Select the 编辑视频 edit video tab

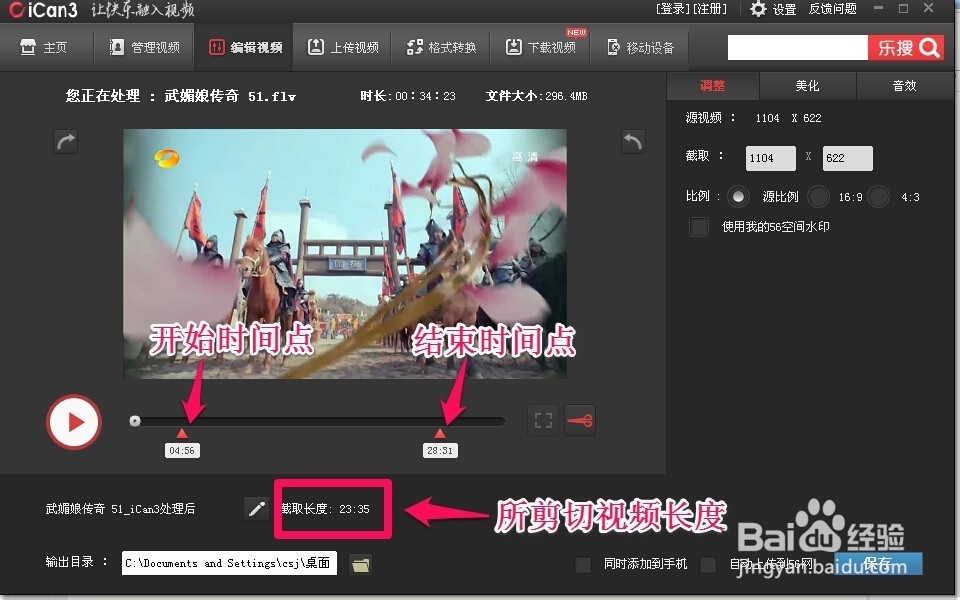245,47
